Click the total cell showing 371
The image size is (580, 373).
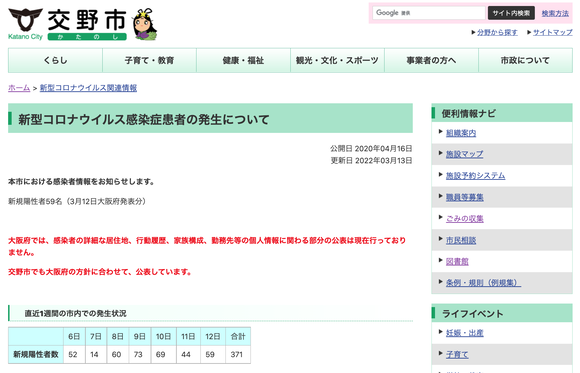pyautogui.click(x=238, y=354)
